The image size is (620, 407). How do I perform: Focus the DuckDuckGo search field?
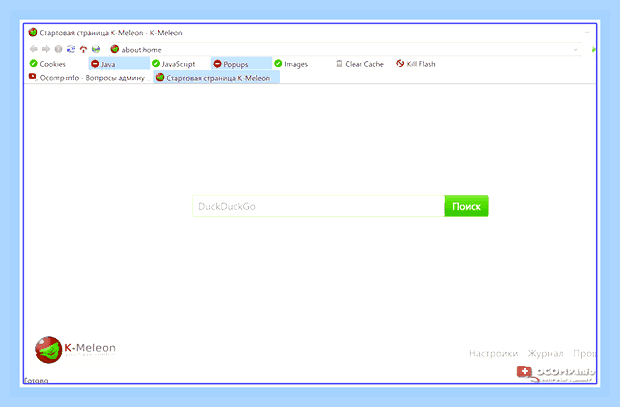[x=318, y=206]
